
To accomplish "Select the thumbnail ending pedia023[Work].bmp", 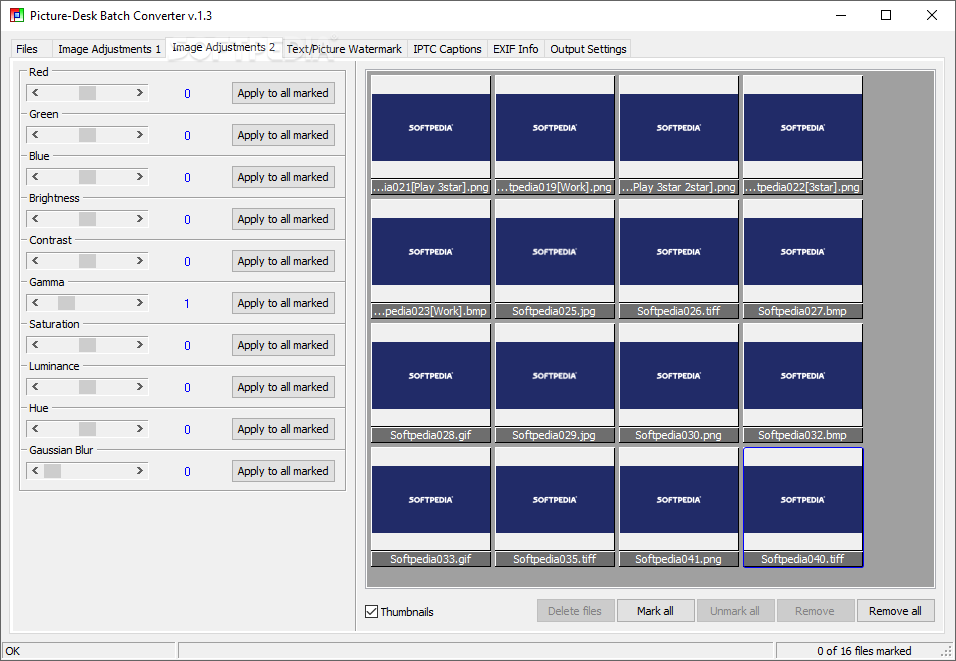I will click(x=430, y=259).
